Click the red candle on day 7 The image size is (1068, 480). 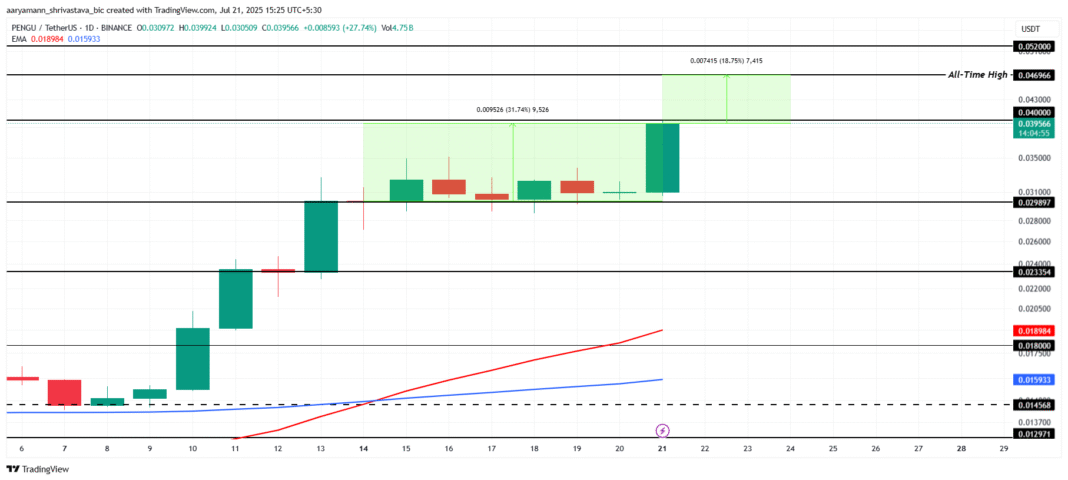(x=64, y=392)
